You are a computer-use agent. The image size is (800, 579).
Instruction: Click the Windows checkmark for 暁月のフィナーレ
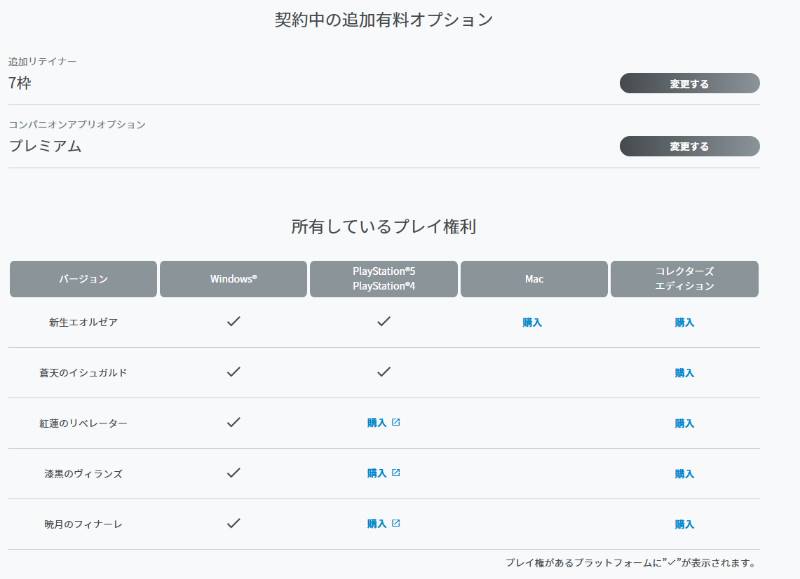click(x=234, y=523)
